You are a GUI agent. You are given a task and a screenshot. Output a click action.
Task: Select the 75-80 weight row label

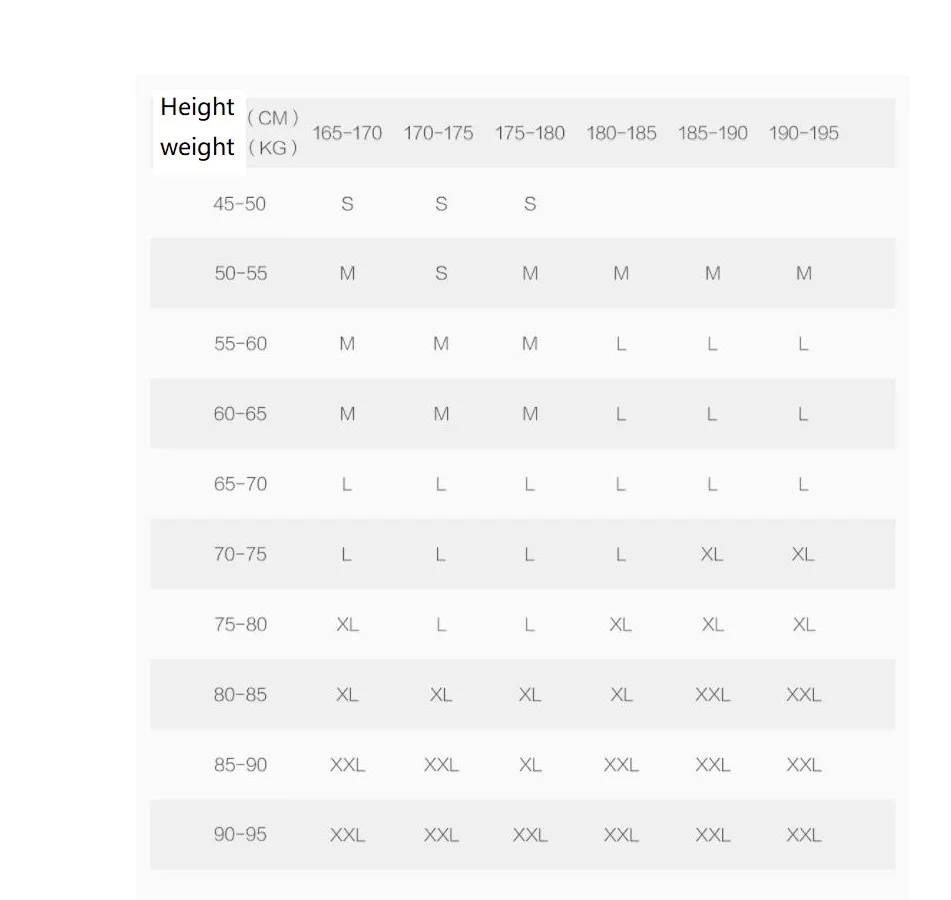point(240,625)
